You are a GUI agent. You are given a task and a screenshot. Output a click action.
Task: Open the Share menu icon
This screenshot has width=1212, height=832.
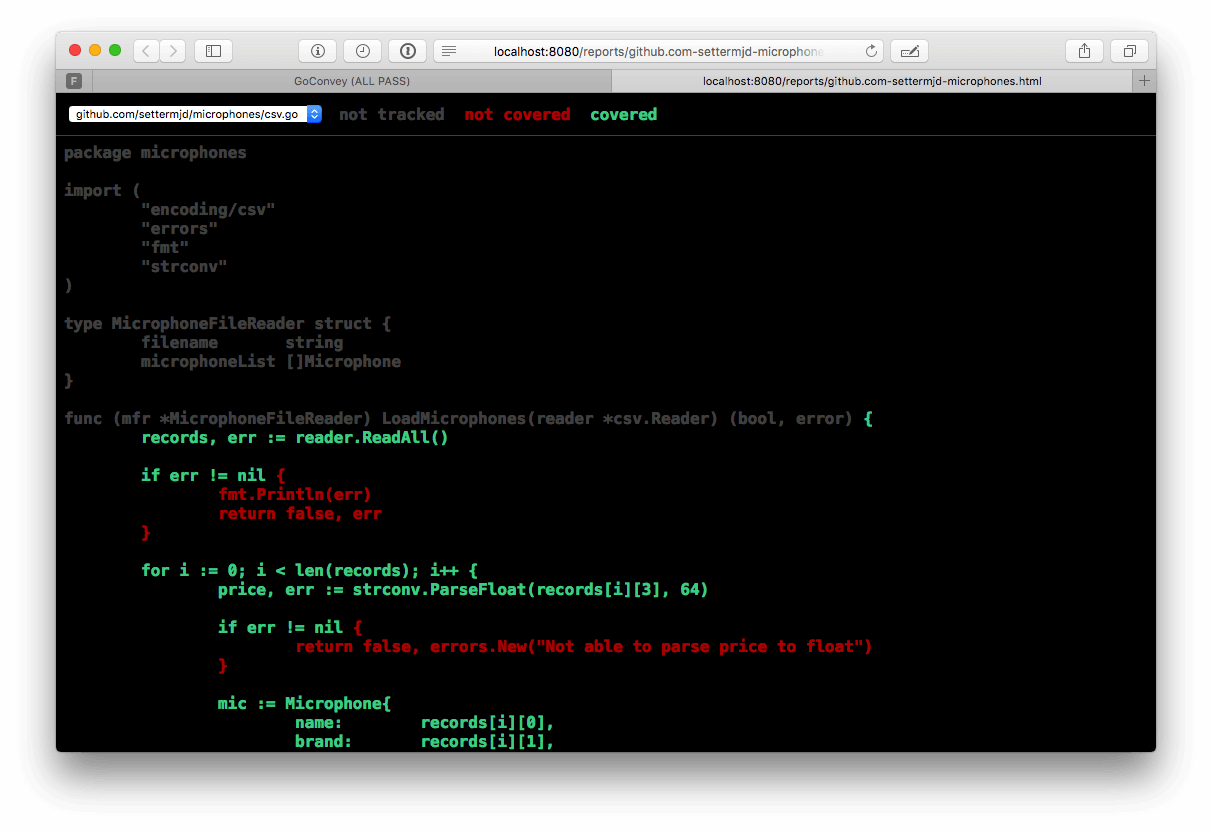tap(1084, 51)
